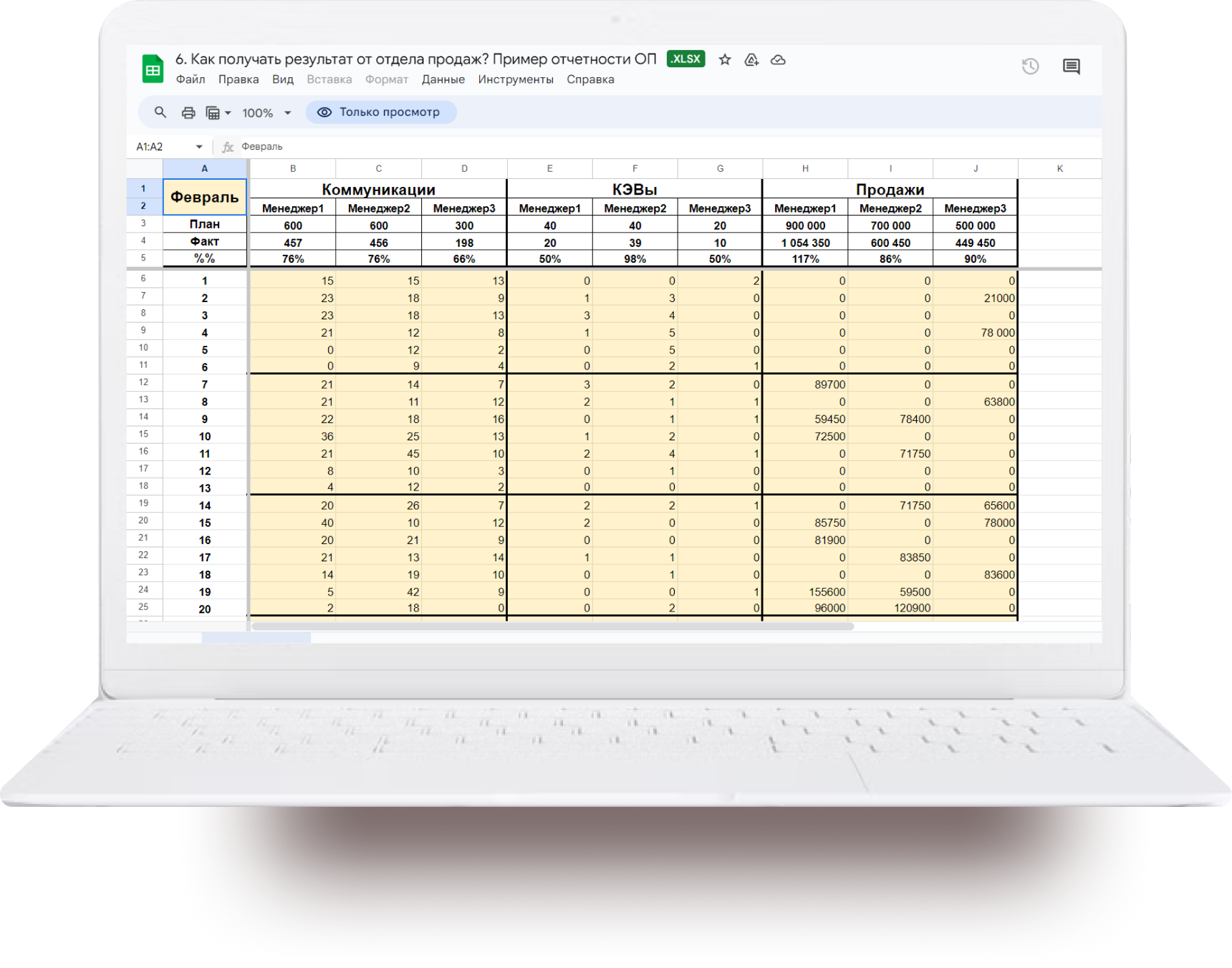Select column H header

click(805, 169)
